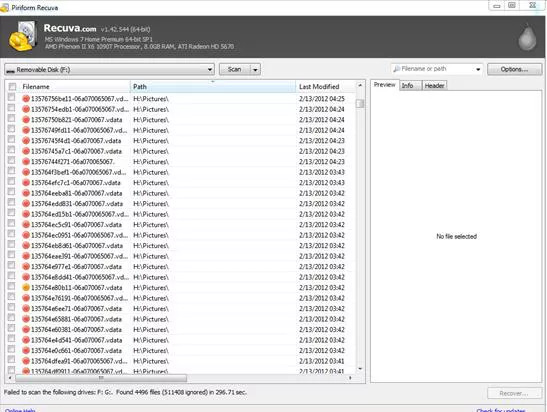Click the 2/13/2012 04:25 modified date cell
Screen dimensions: 547x412
tap(322, 99)
